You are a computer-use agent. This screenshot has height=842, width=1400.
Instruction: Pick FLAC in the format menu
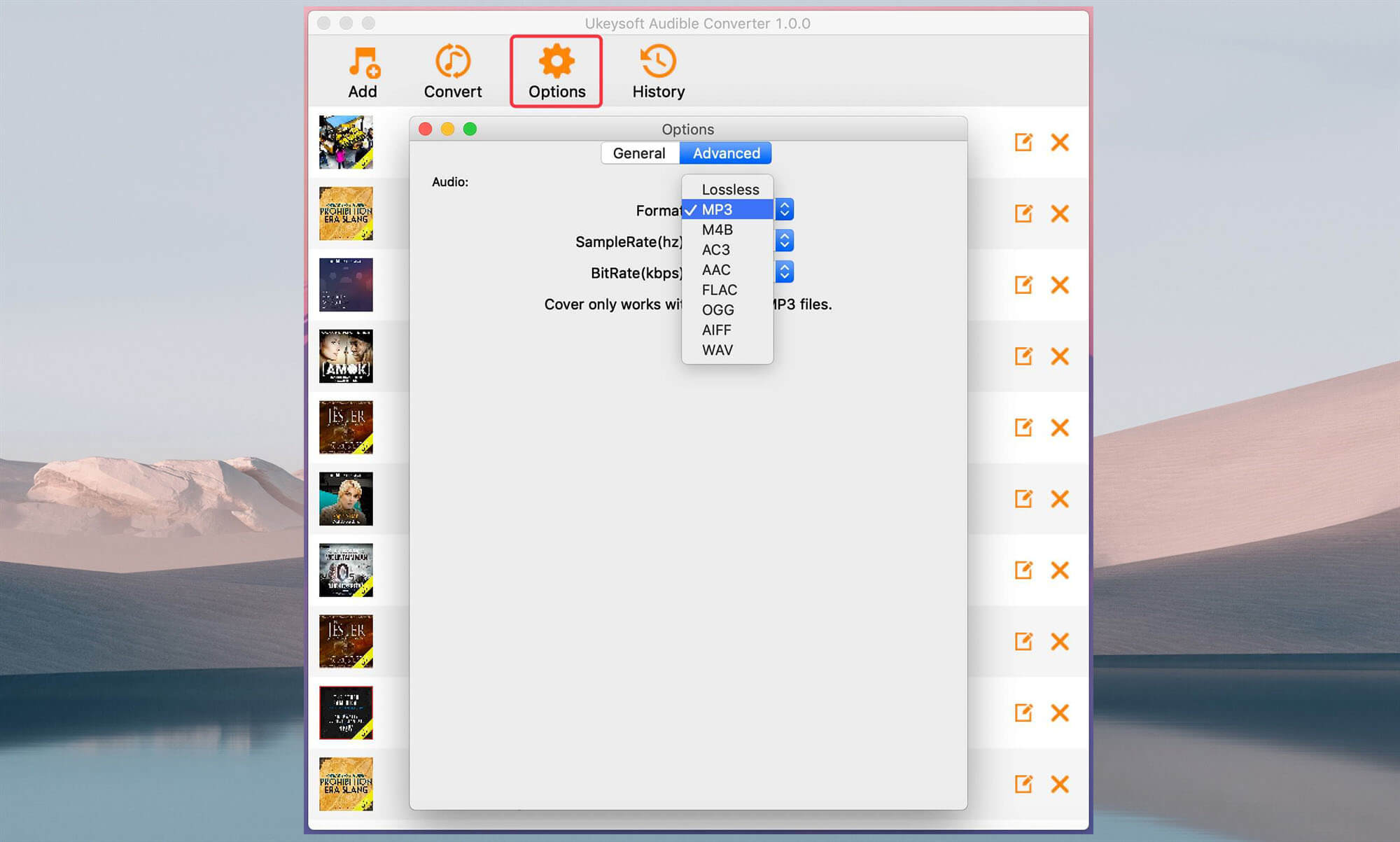719,290
